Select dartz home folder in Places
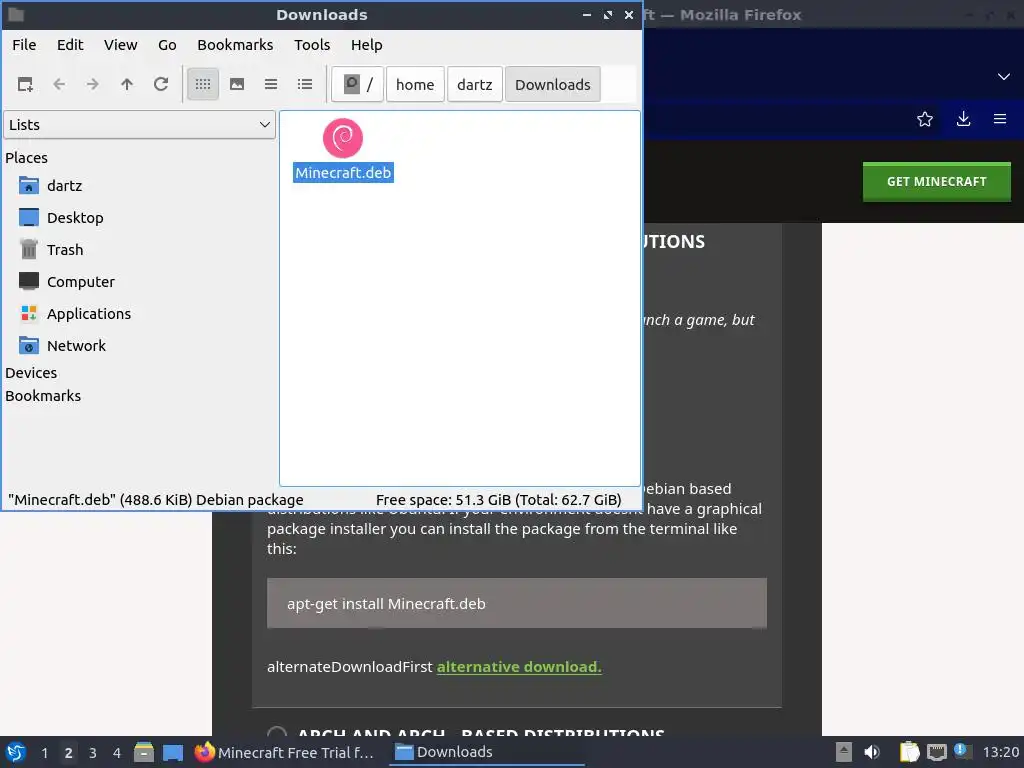The height and width of the screenshot is (768, 1024). pyautogui.click(x=64, y=186)
